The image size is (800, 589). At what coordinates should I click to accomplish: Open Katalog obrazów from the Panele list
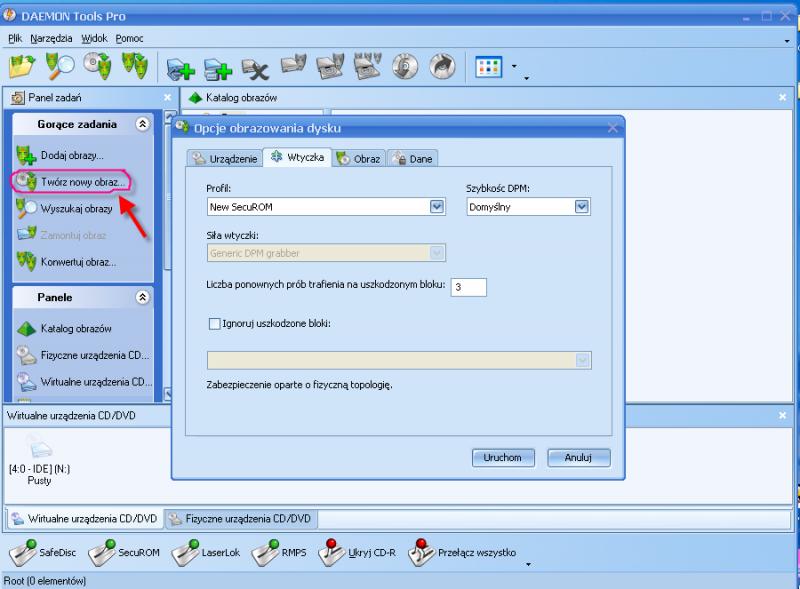coord(64,329)
